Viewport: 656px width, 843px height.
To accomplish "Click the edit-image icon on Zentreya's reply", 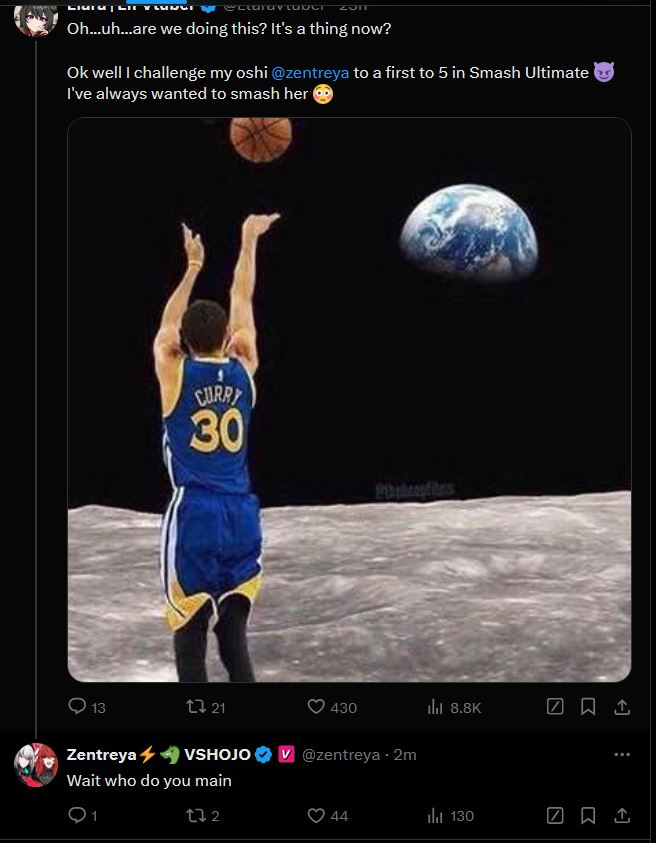I will pyautogui.click(x=555, y=815).
